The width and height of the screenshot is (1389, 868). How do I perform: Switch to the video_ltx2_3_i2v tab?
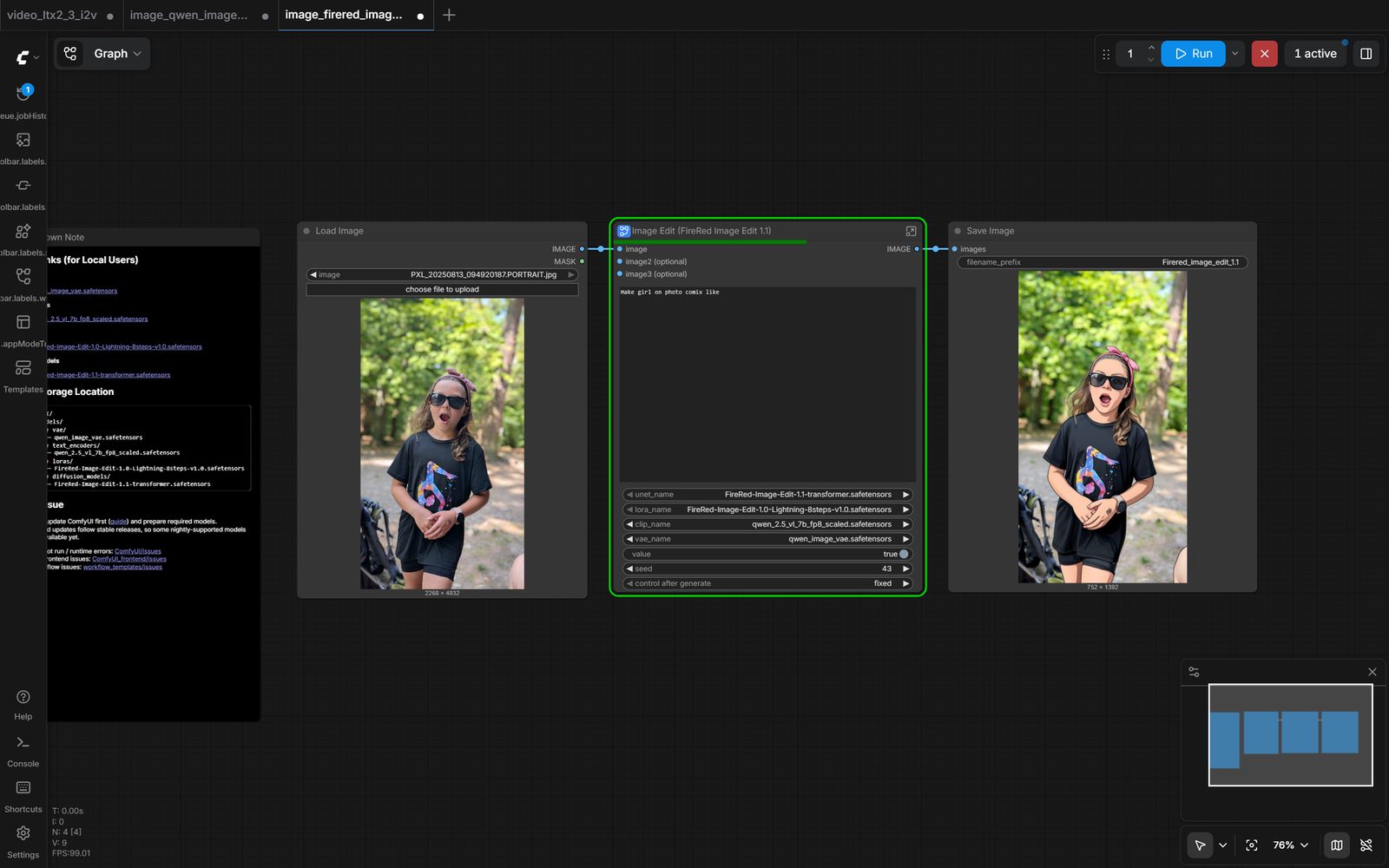click(52, 15)
